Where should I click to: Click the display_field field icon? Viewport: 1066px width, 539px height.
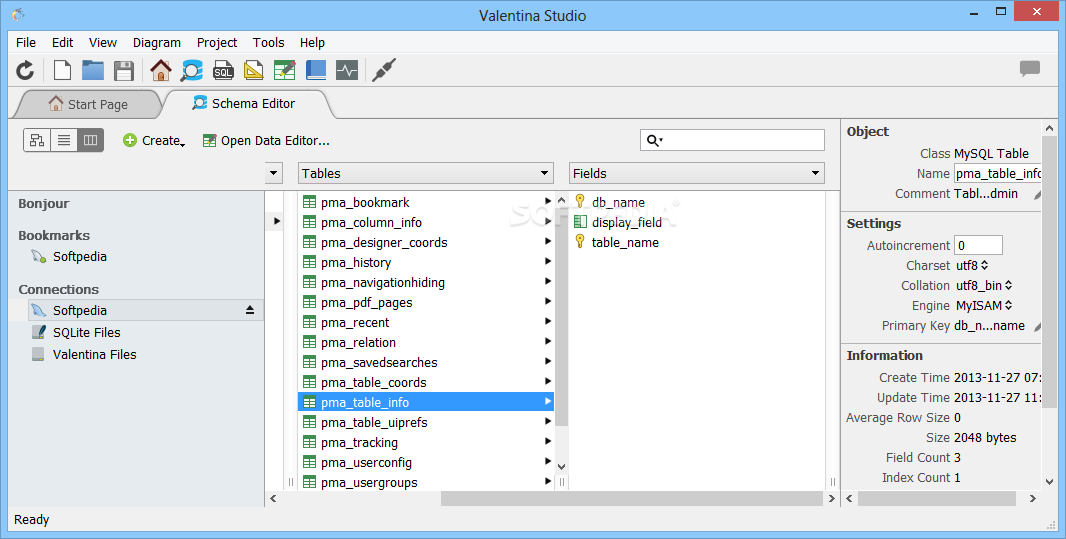pos(580,222)
